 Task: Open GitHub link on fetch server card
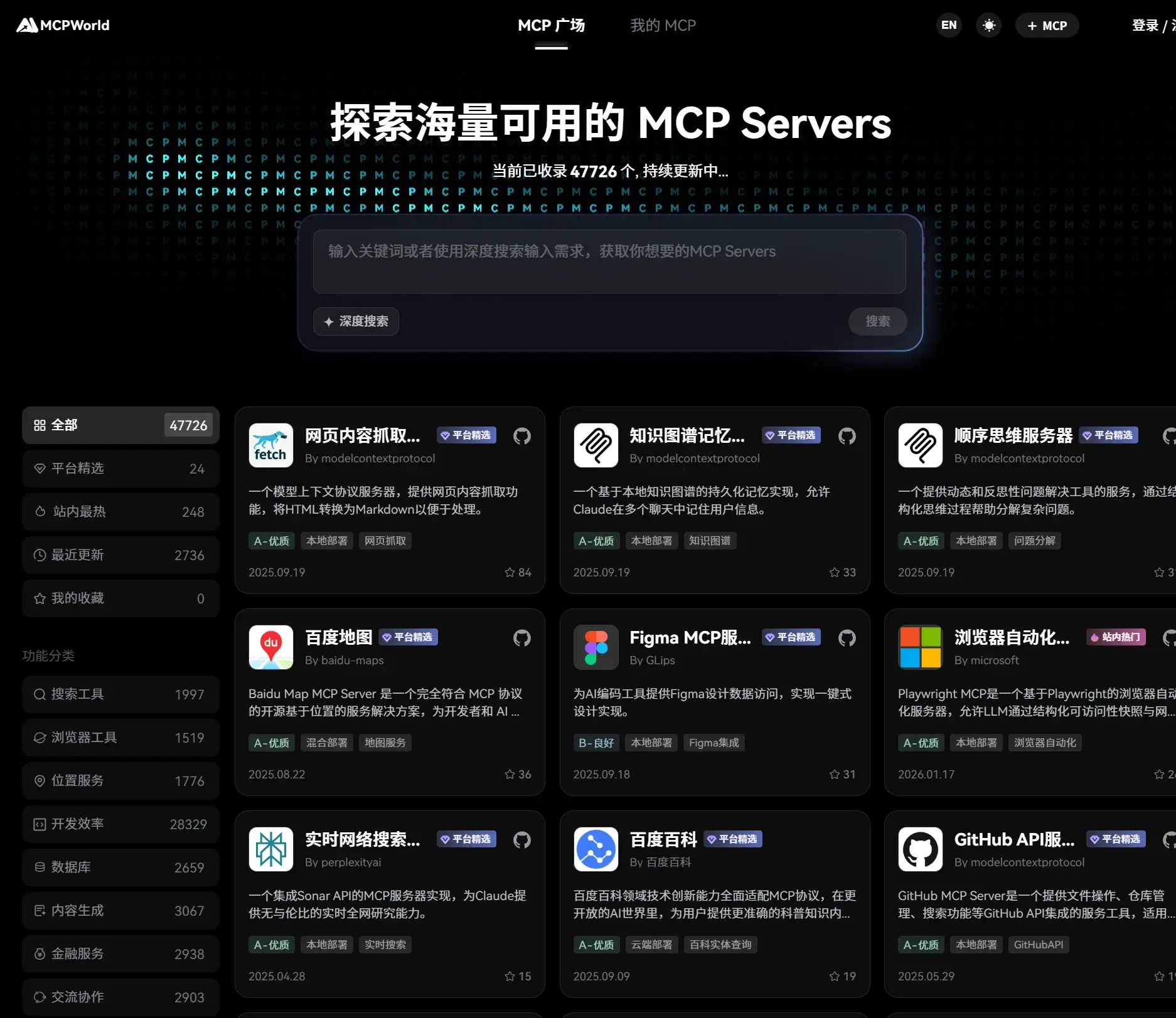point(521,436)
